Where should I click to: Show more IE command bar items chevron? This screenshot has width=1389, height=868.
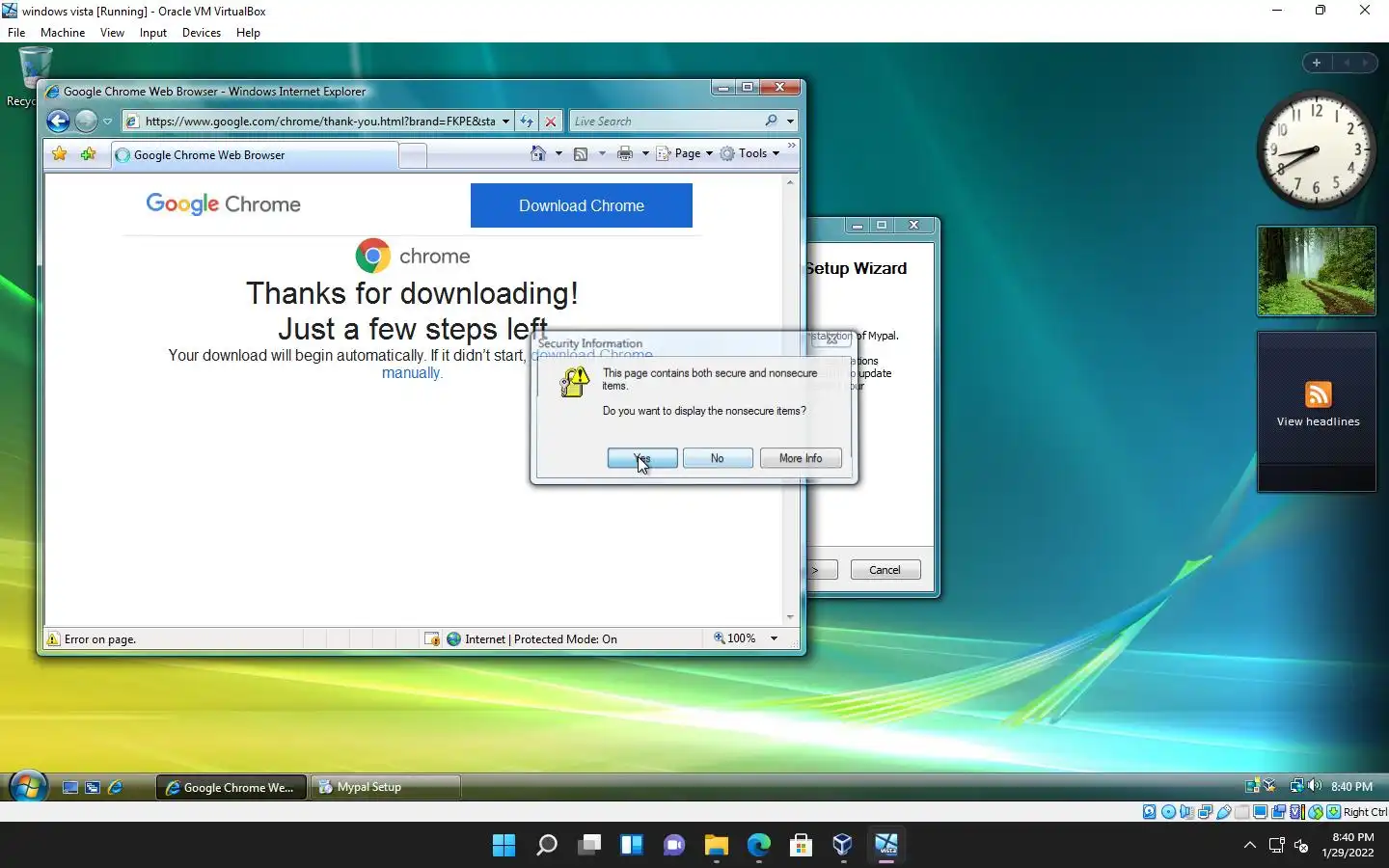pyautogui.click(x=792, y=147)
